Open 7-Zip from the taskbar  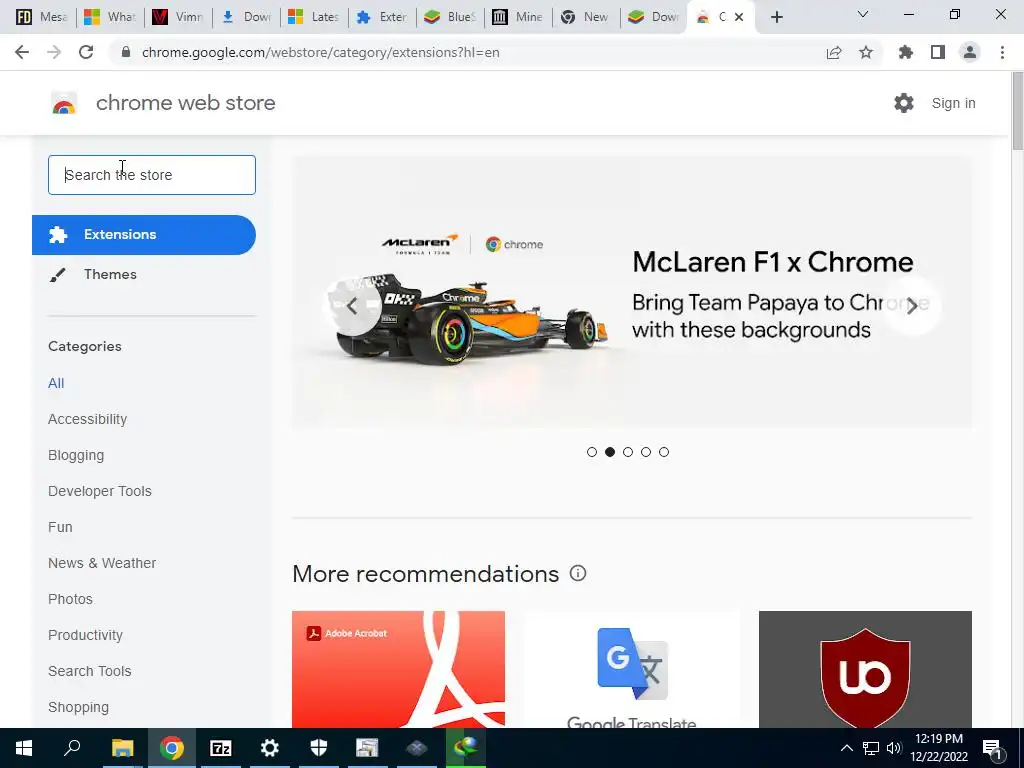[x=221, y=748]
